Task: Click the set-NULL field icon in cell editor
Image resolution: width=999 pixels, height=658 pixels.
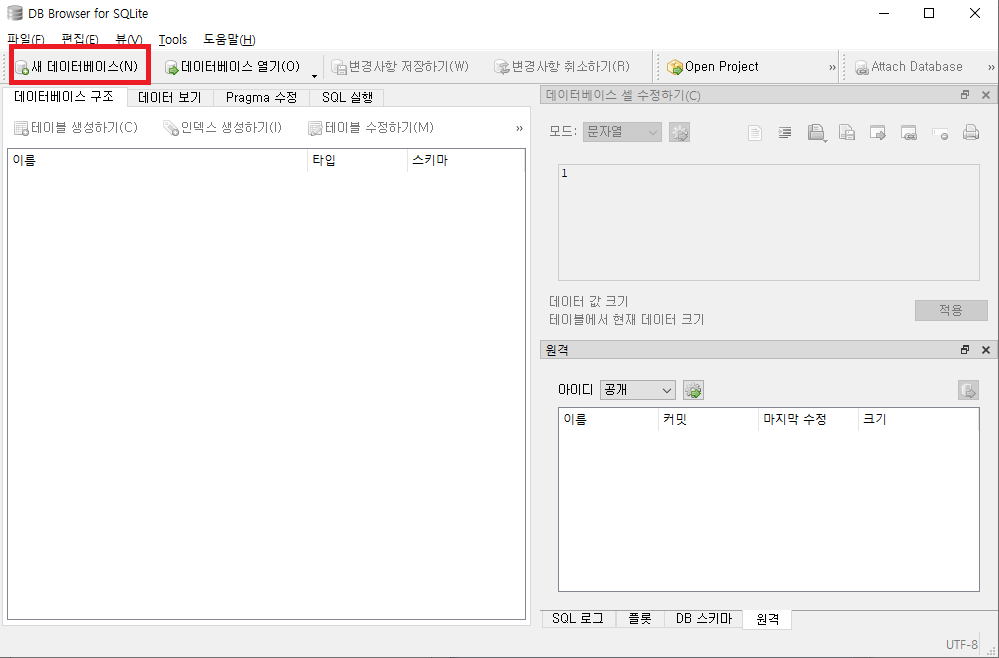Action: coord(940,132)
